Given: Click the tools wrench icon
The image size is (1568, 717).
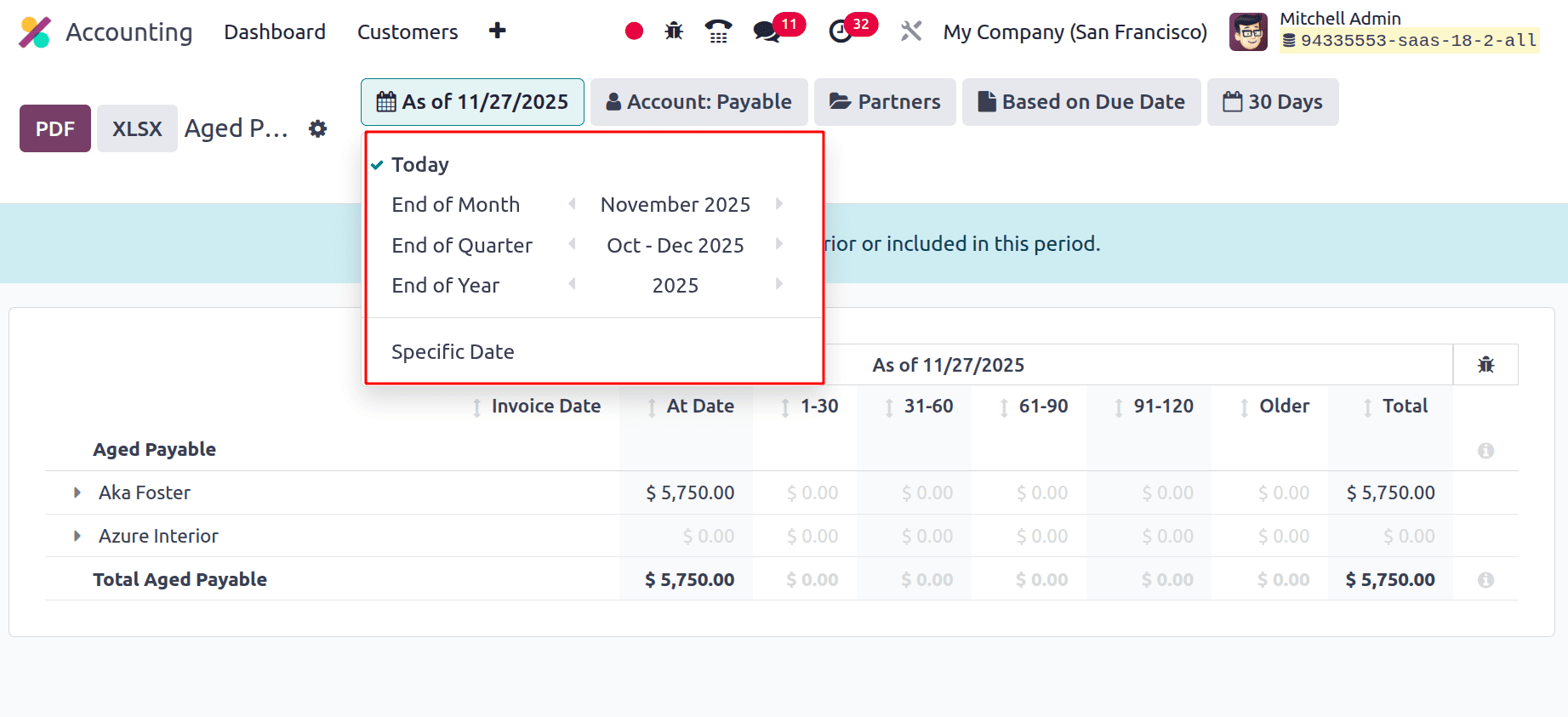Looking at the screenshot, I should pyautogui.click(x=911, y=31).
